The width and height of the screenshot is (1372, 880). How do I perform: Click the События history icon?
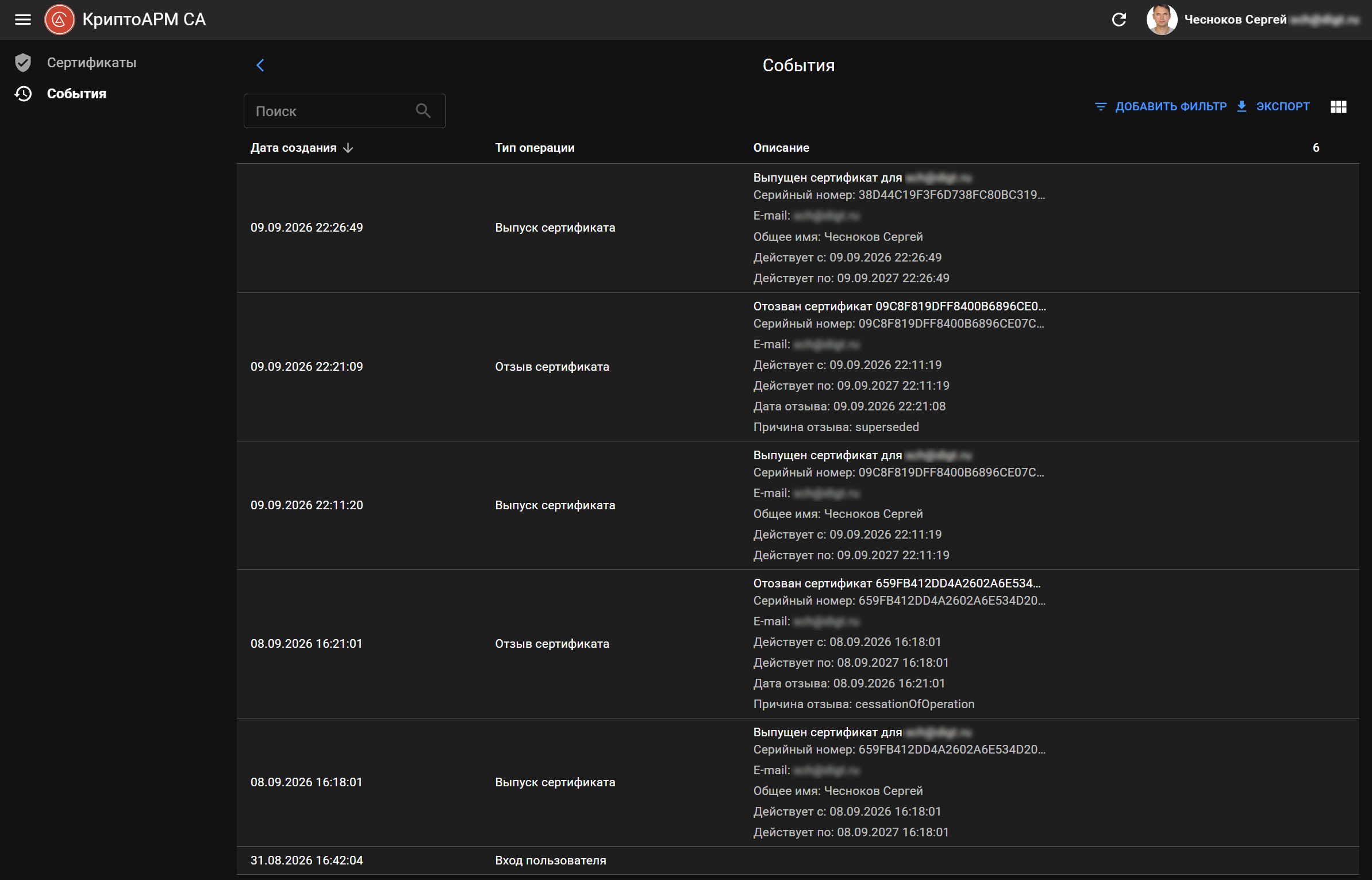pos(23,94)
